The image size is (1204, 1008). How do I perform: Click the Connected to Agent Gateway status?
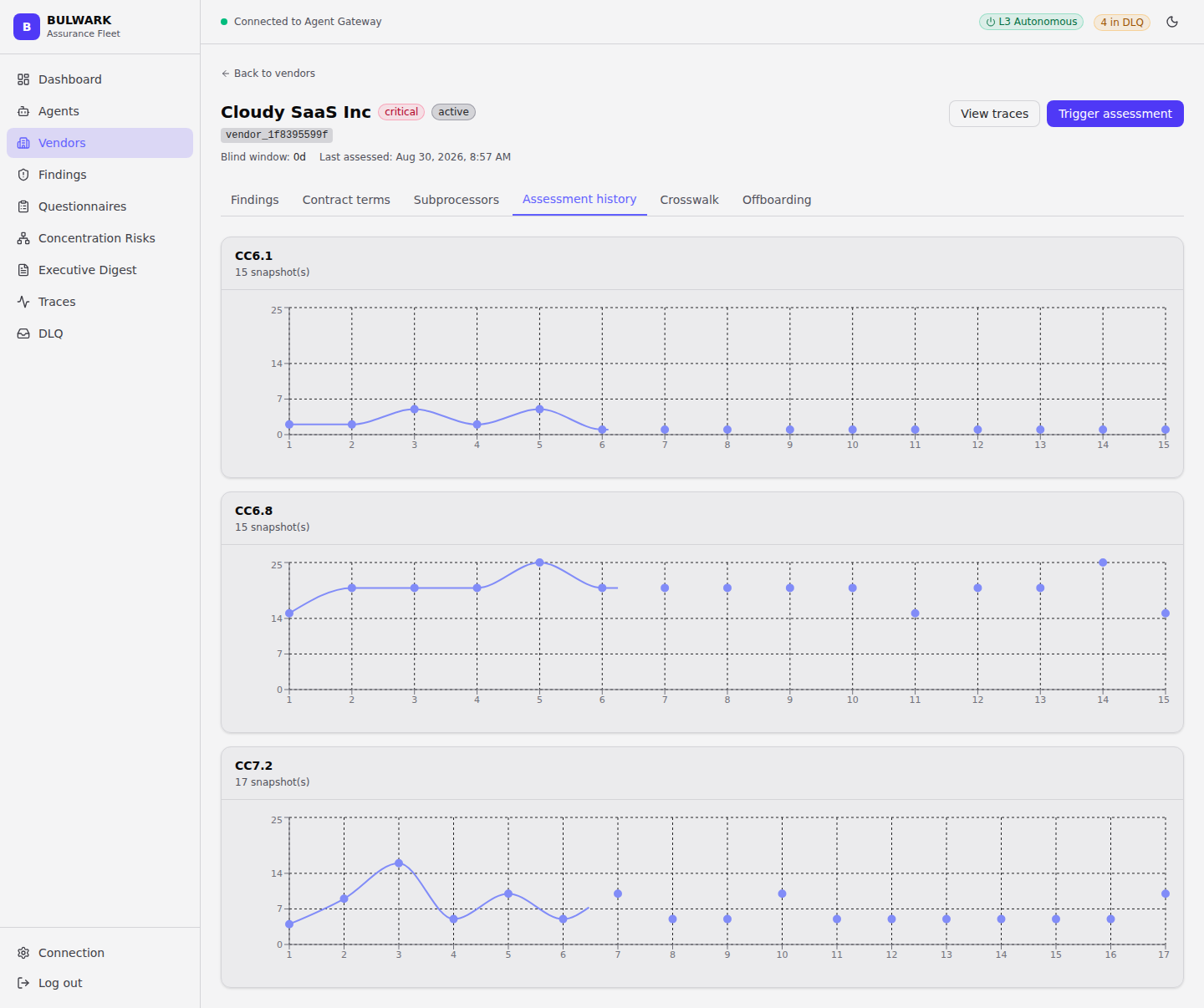[301, 22]
